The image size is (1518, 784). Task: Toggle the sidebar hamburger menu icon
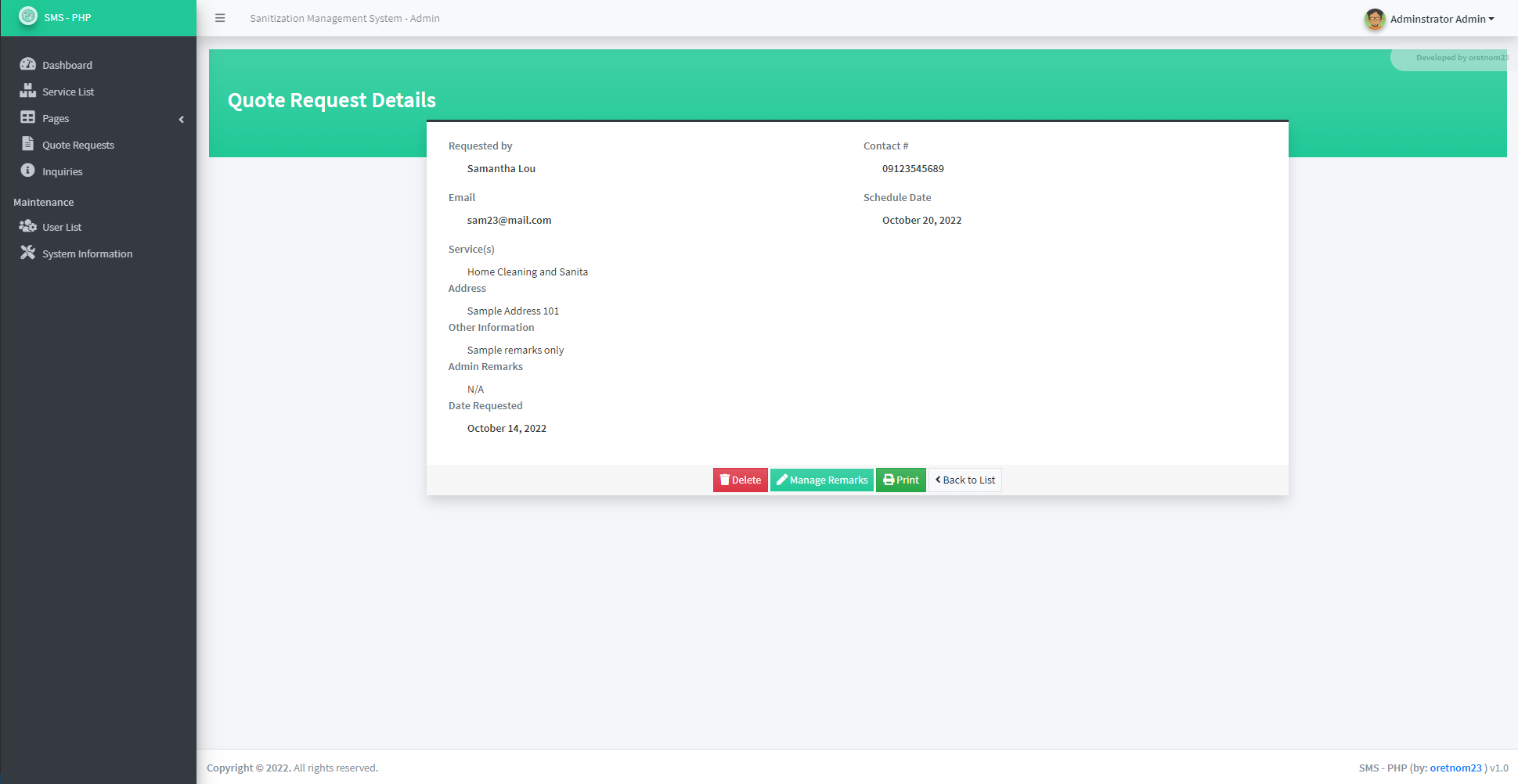220,18
